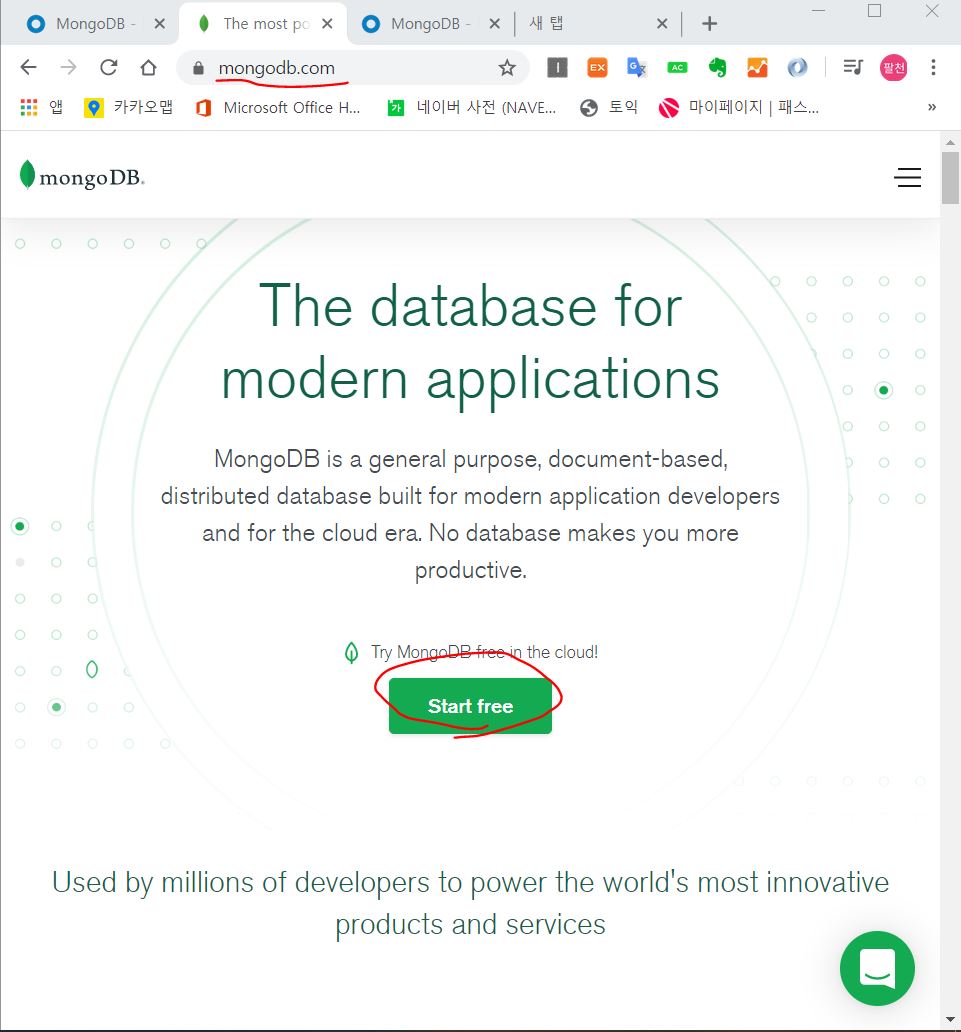The height and width of the screenshot is (1032, 961).
Task: Click the padlock site security icon
Action: 198,68
